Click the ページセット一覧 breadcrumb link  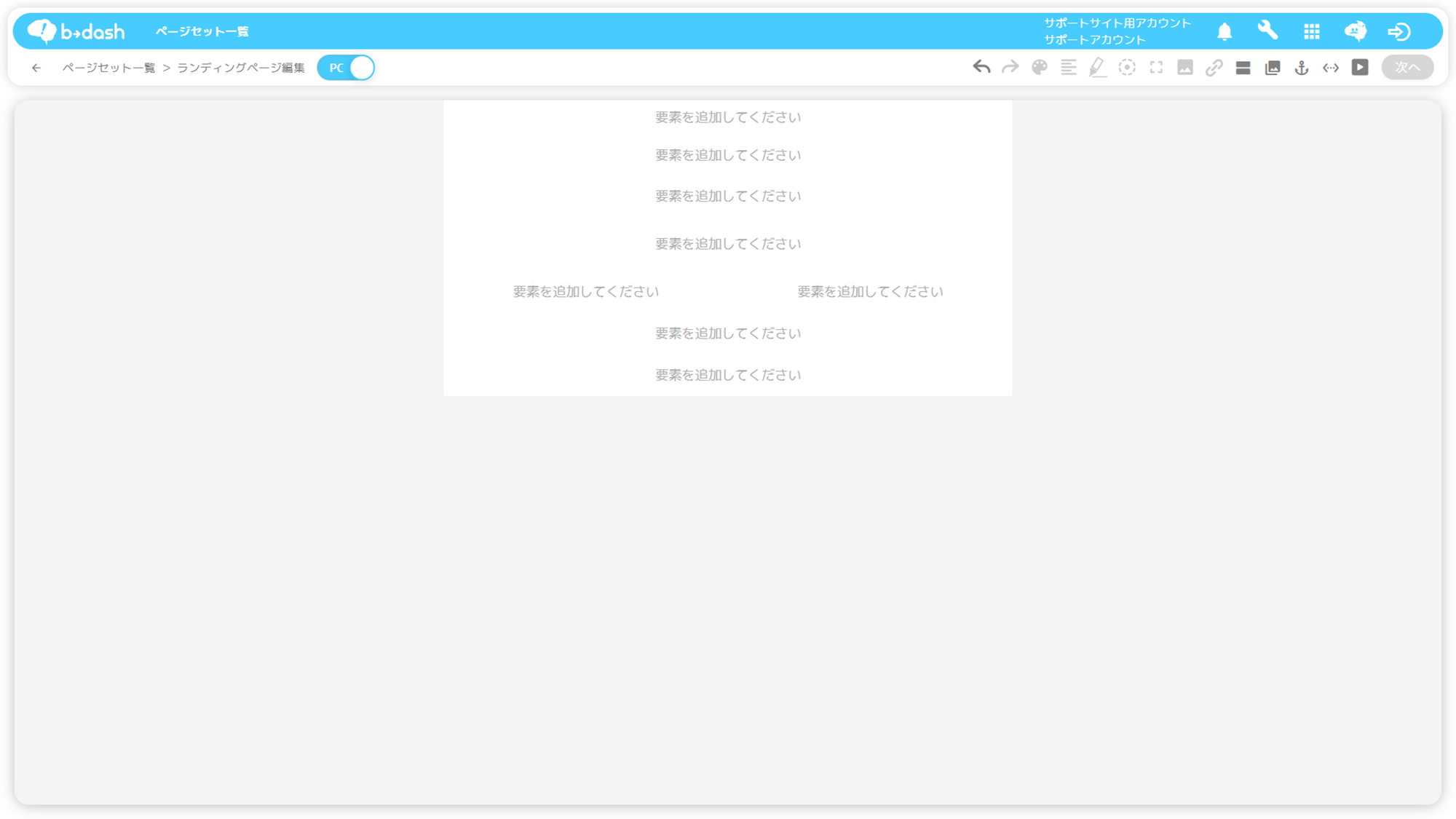(109, 68)
